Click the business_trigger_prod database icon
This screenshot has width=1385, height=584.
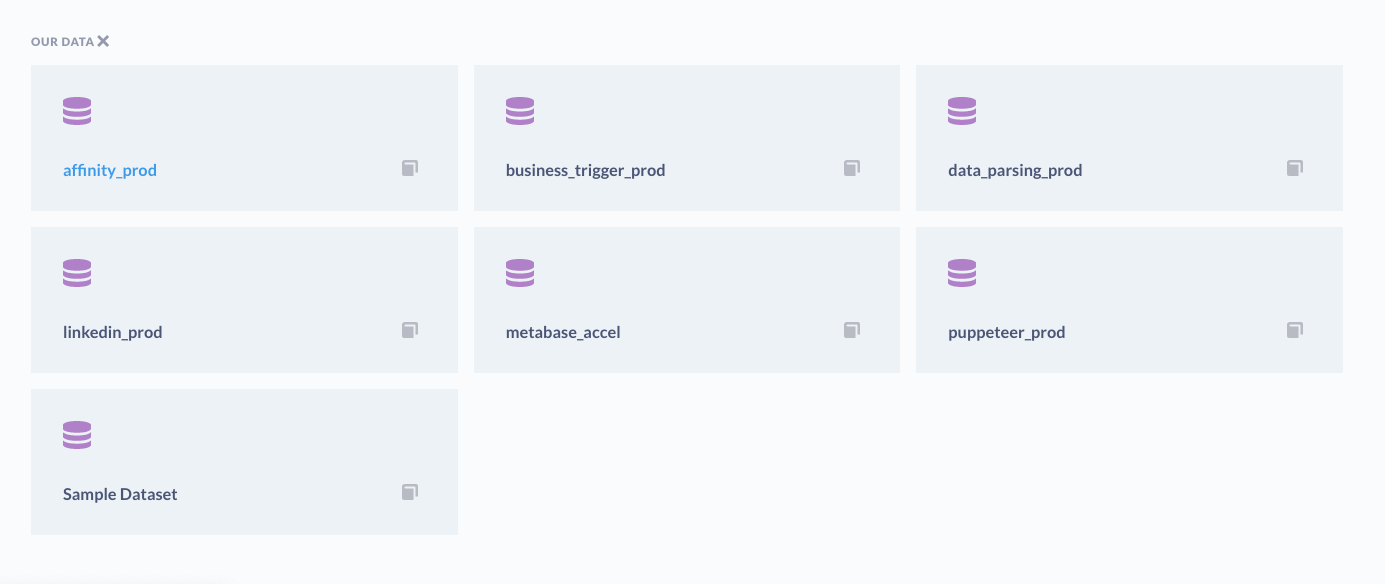click(x=520, y=111)
